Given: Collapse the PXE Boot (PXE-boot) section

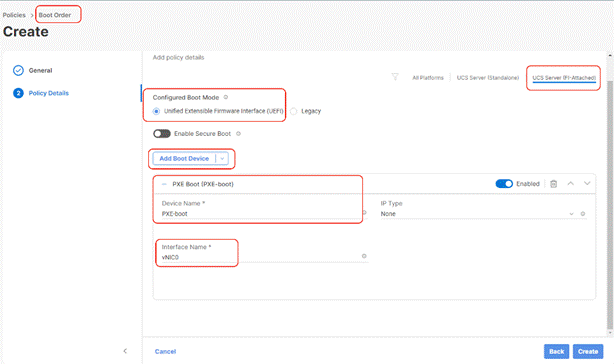Looking at the screenshot, I should pos(164,184).
